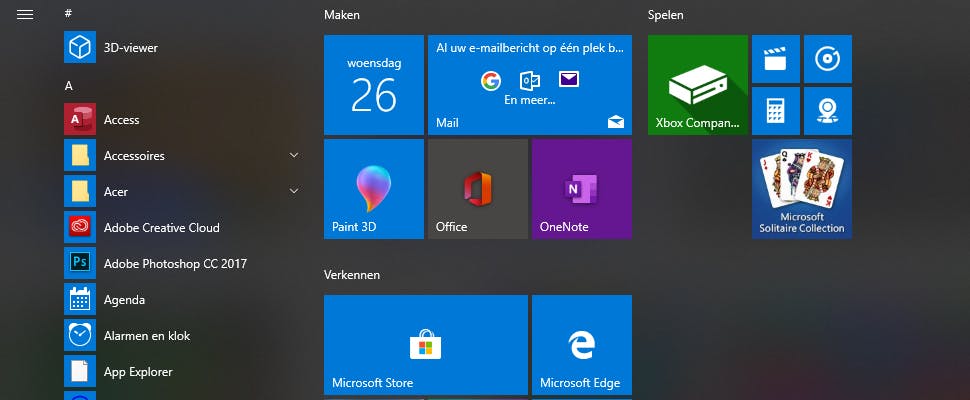Open the Microsoft Store tile
Screen dimensions: 970x400
coord(426,344)
